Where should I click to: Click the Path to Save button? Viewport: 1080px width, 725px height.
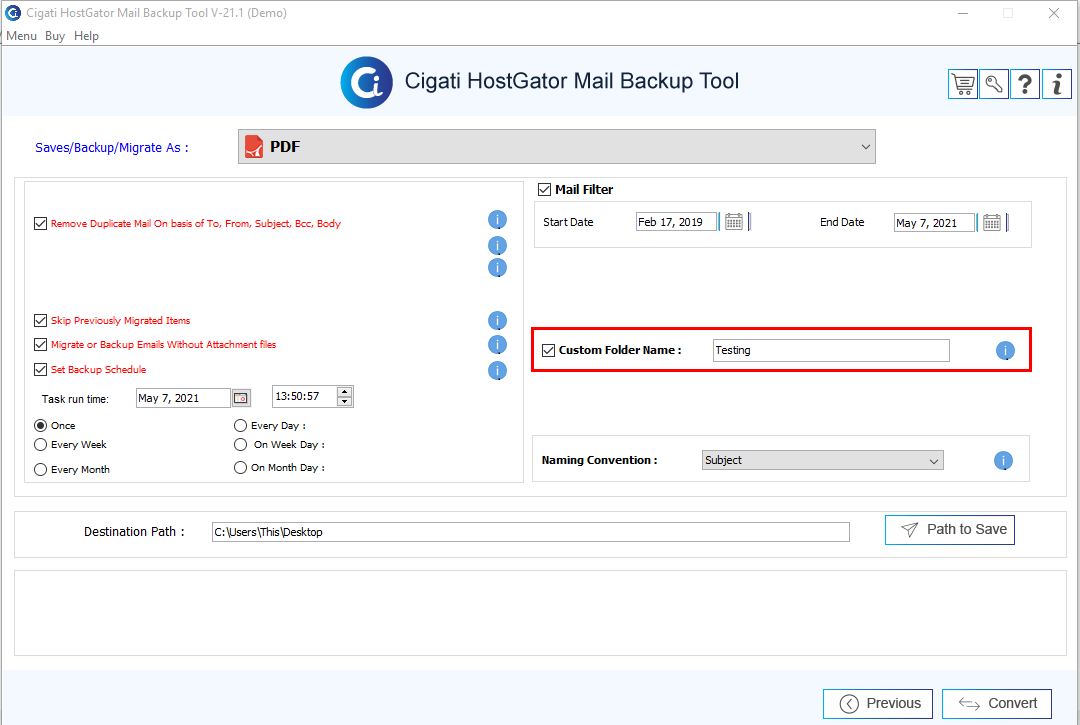coord(950,529)
